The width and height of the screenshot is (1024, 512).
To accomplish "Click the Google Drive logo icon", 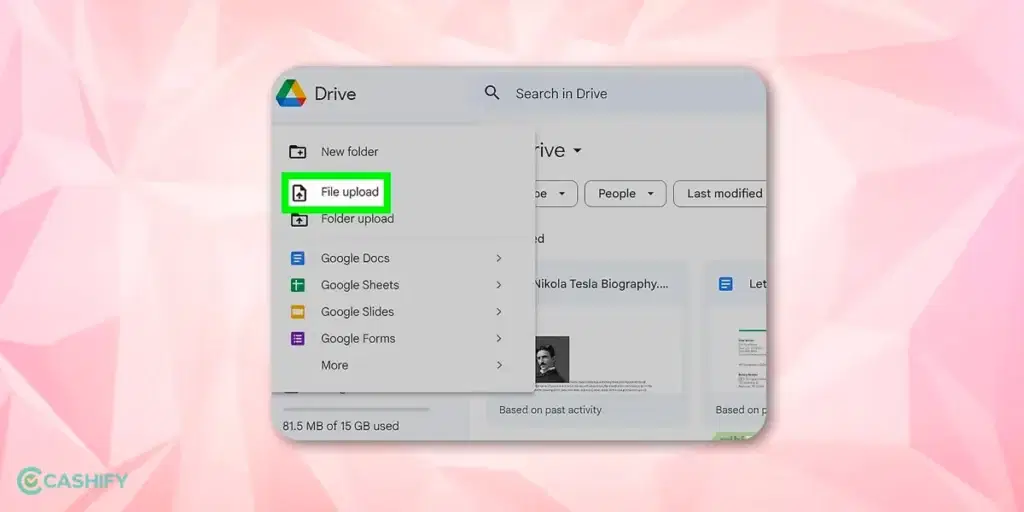I will click(291, 93).
